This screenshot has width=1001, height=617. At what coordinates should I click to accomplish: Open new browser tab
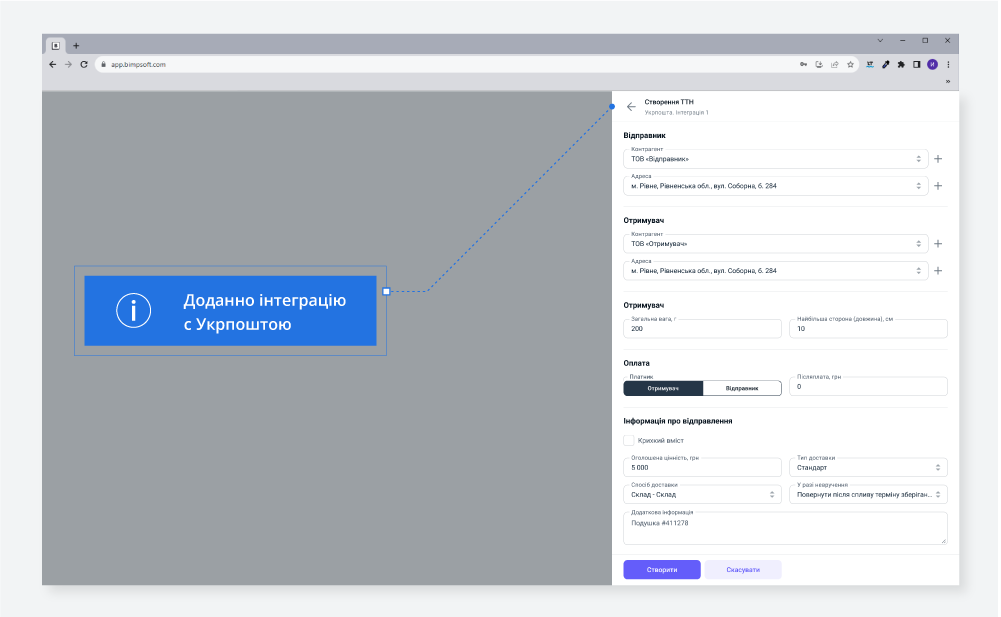click(76, 45)
